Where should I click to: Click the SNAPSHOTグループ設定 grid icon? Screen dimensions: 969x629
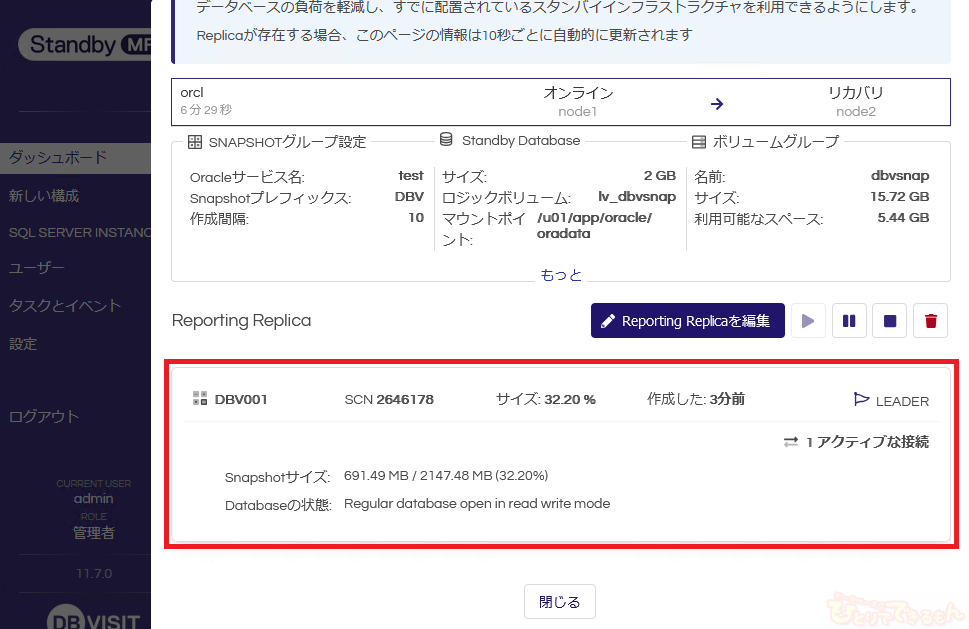pyautogui.click(x=195, y=142)
